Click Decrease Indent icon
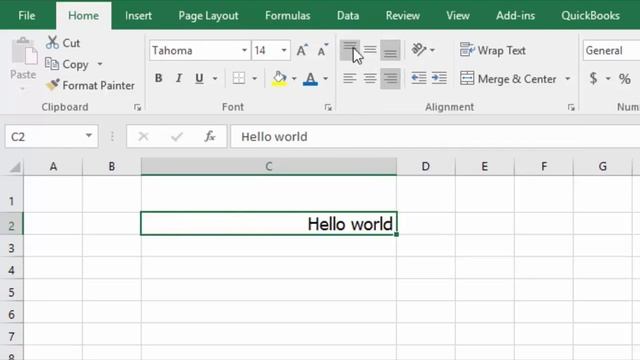The image size is (640, 360). click(x=419, y=78)
